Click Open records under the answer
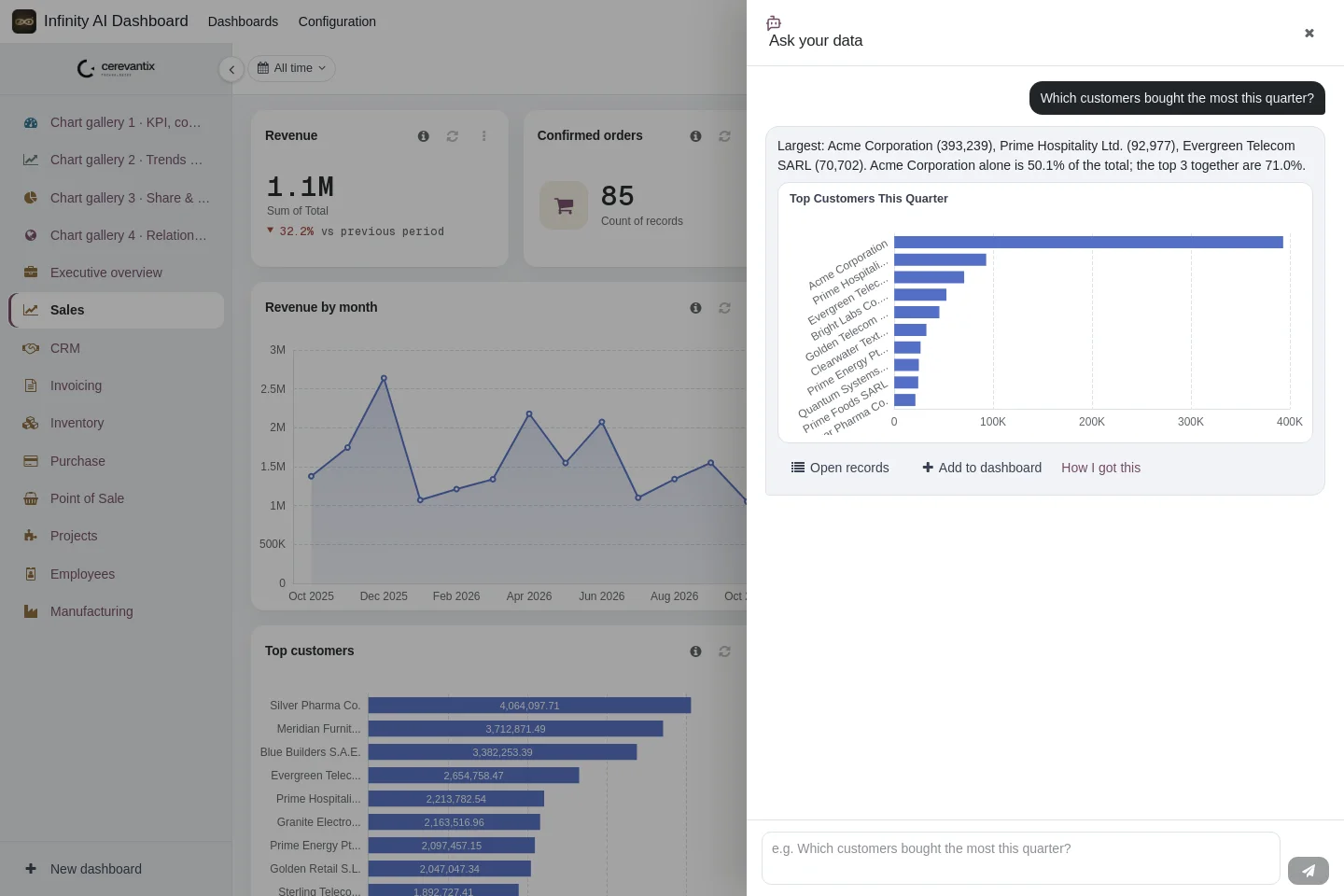This screenshot has height=896, width=1344. point(840,468)
